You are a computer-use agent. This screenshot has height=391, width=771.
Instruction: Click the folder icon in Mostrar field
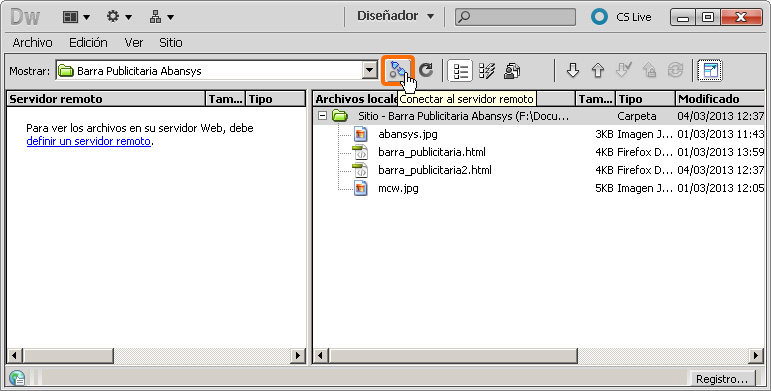[x=65, y=71]
